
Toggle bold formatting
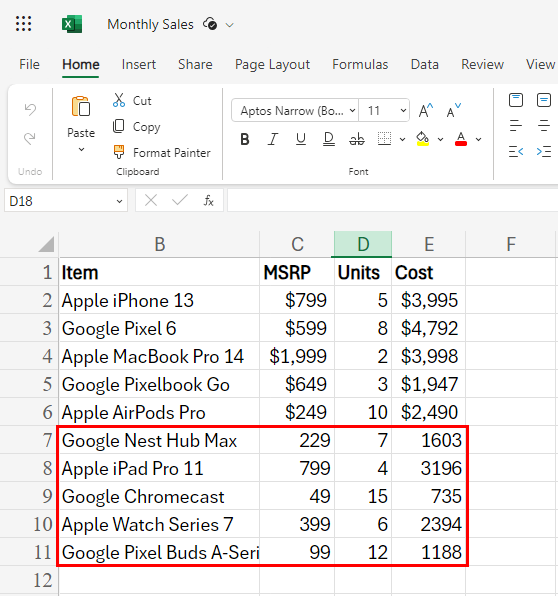click(245, 139)
